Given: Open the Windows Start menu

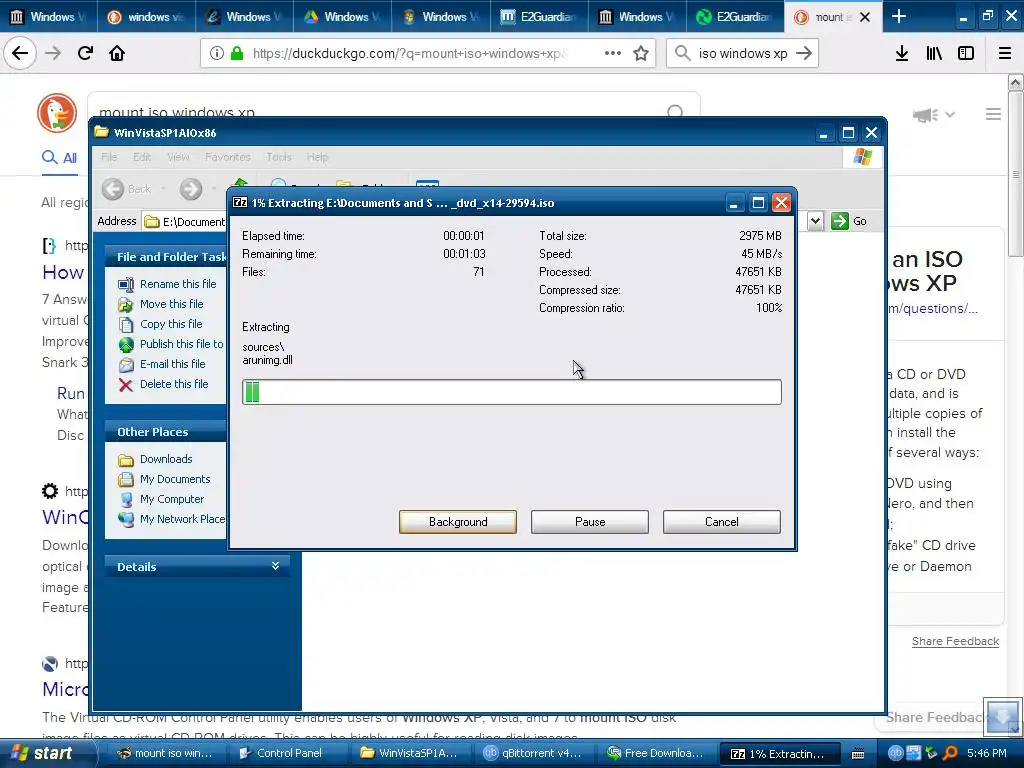Looking at the screenshot, I should [x=42, y=753].
